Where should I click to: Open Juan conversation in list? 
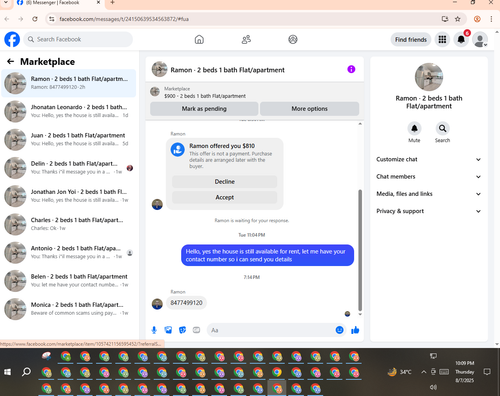pyautogui.click(x=69, y=140)
